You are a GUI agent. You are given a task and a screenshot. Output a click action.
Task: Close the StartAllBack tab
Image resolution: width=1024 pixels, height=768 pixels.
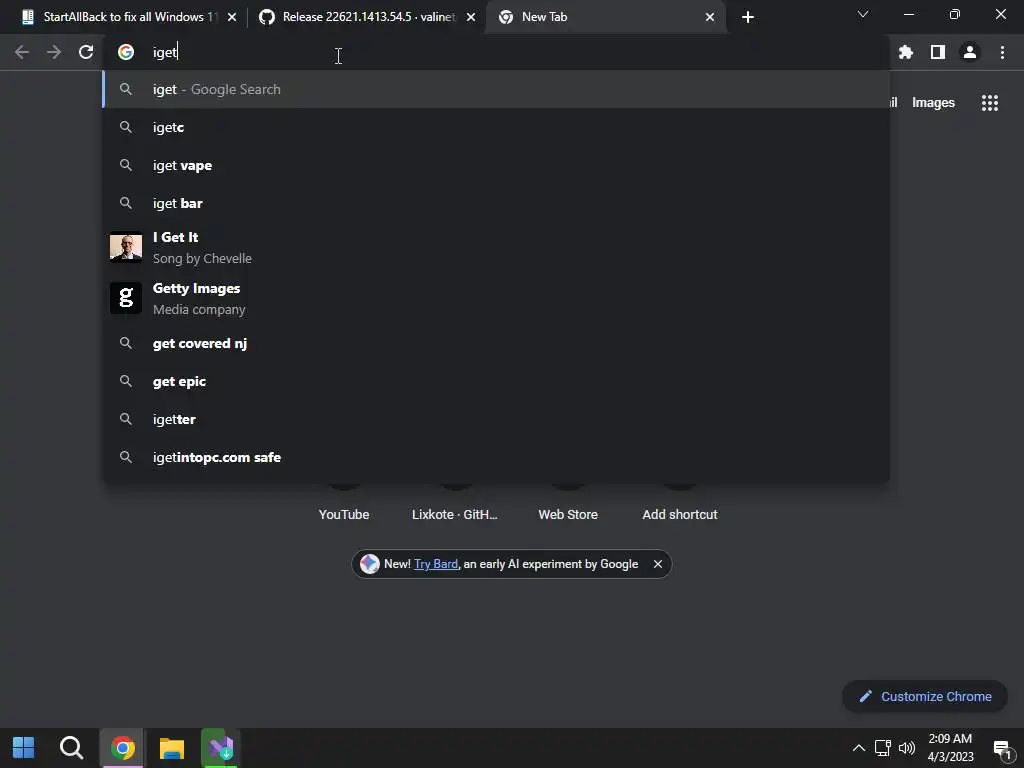[x=232, y=17]
